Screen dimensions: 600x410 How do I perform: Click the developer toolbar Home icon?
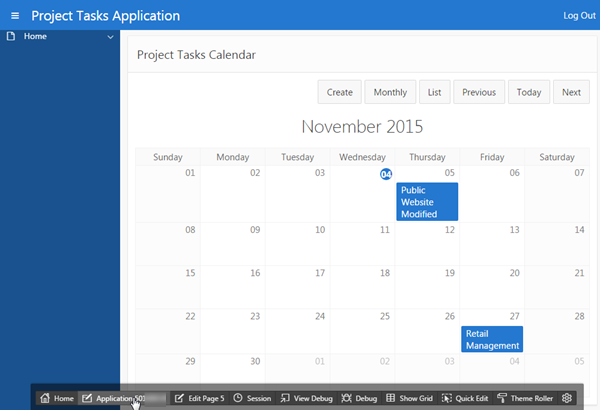[x=45, y=398]
